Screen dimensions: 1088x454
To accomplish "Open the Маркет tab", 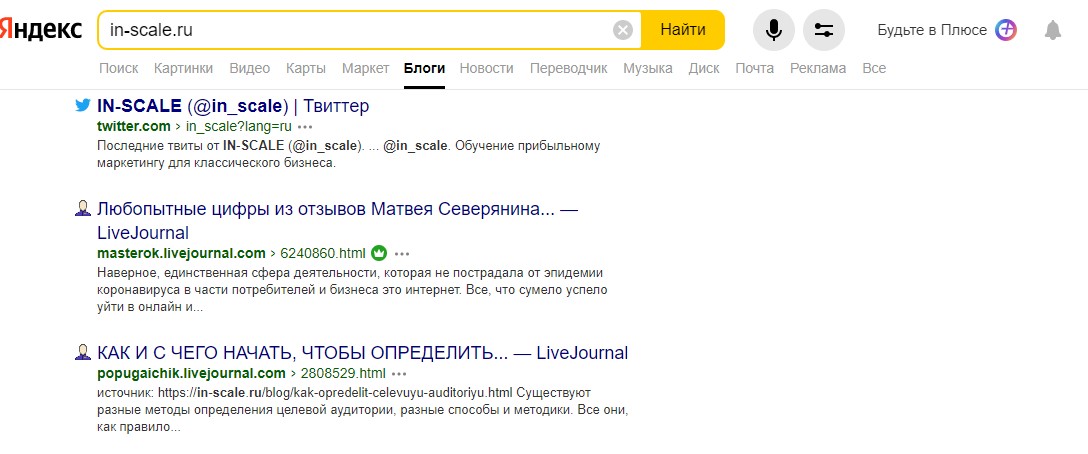I will [x=365, y=68].
